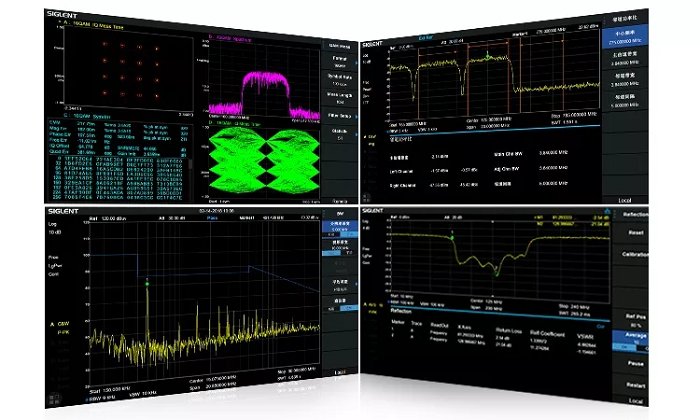Click the SIGLENT logo on modulation analysis screen
The width and height of the screenshot is (700, 420).
coord(62,14)
